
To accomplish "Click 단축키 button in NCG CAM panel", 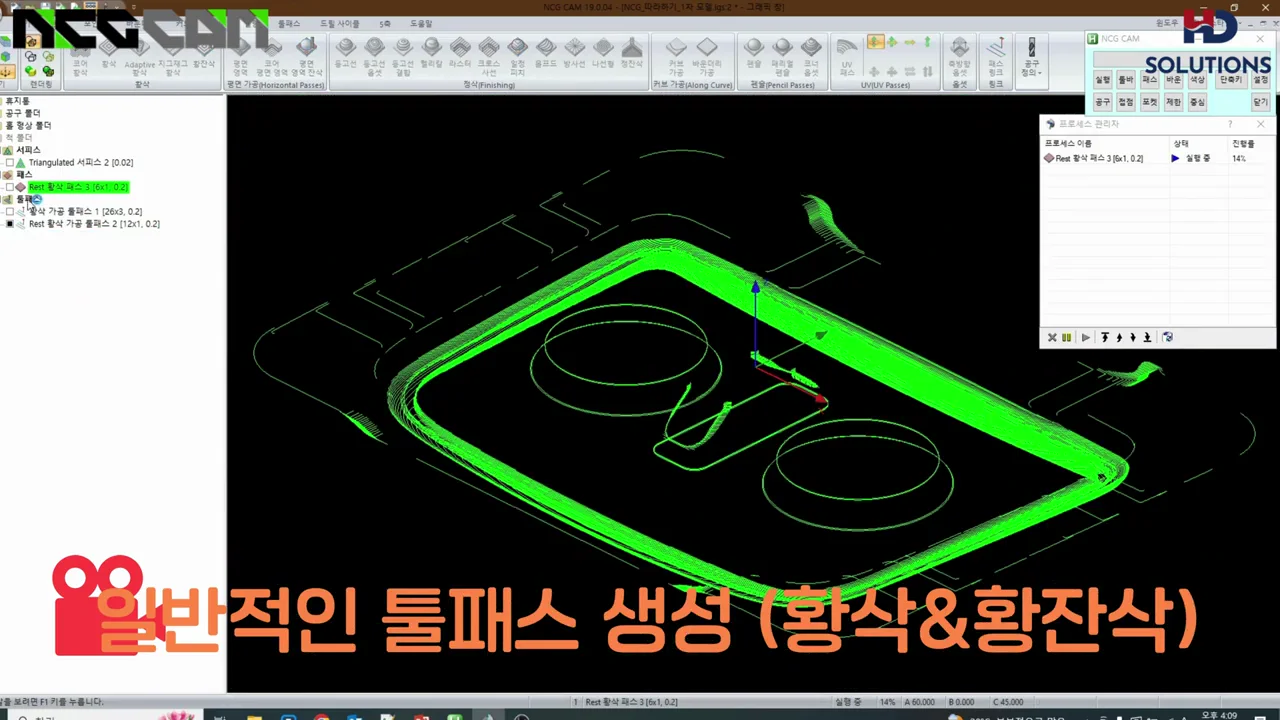I will [x=1229, y=79].
